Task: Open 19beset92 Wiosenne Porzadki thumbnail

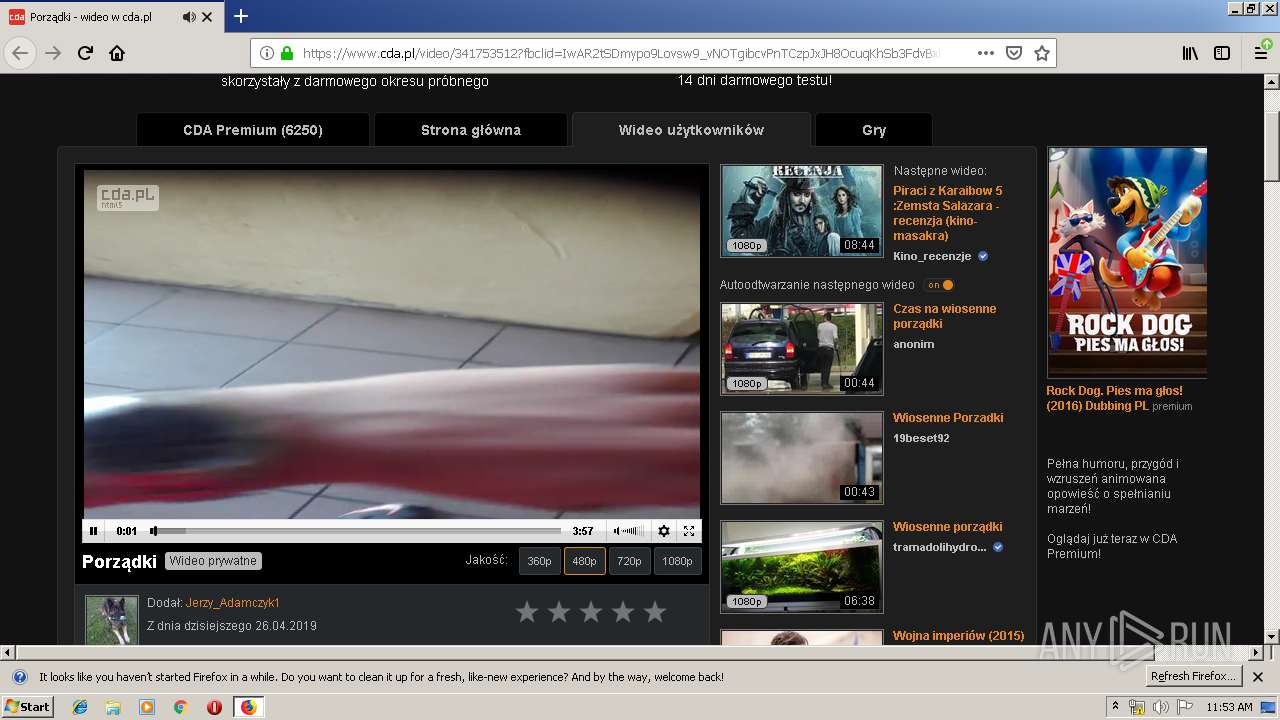Action: pos(802,458)
